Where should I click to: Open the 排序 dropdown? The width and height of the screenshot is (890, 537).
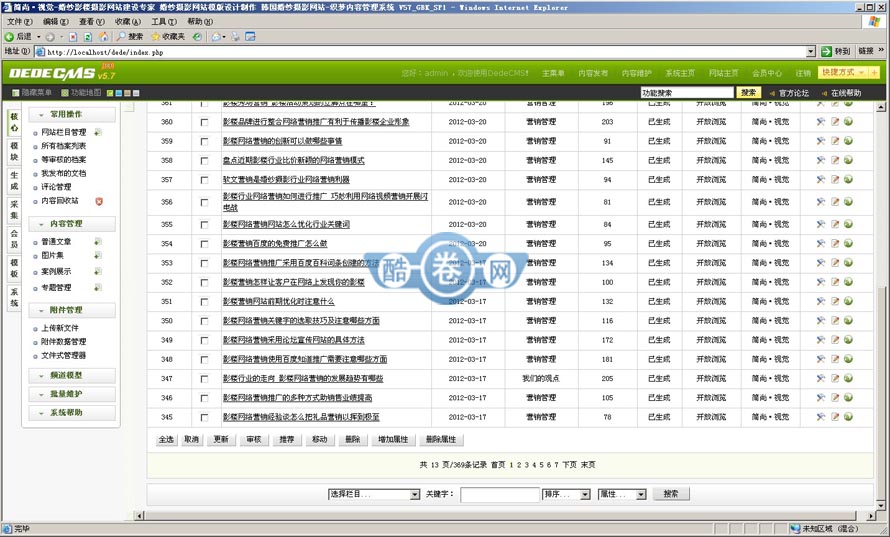click(x=566, y=494)
